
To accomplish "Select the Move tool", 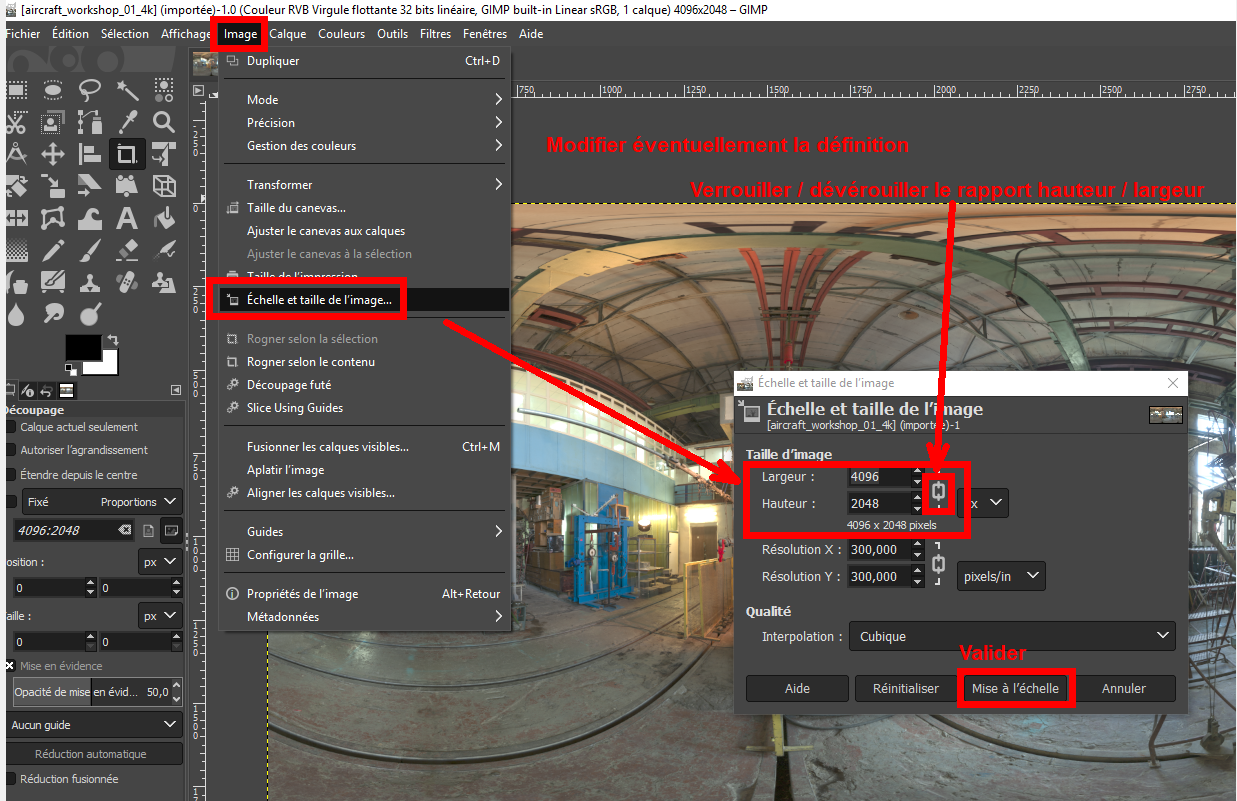I will point(52,154).
